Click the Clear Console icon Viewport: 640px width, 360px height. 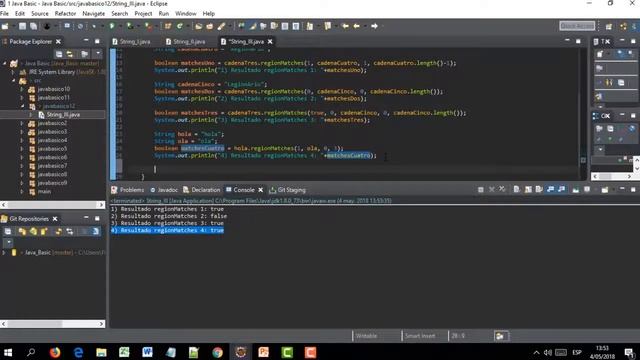(x=516, y=190)
